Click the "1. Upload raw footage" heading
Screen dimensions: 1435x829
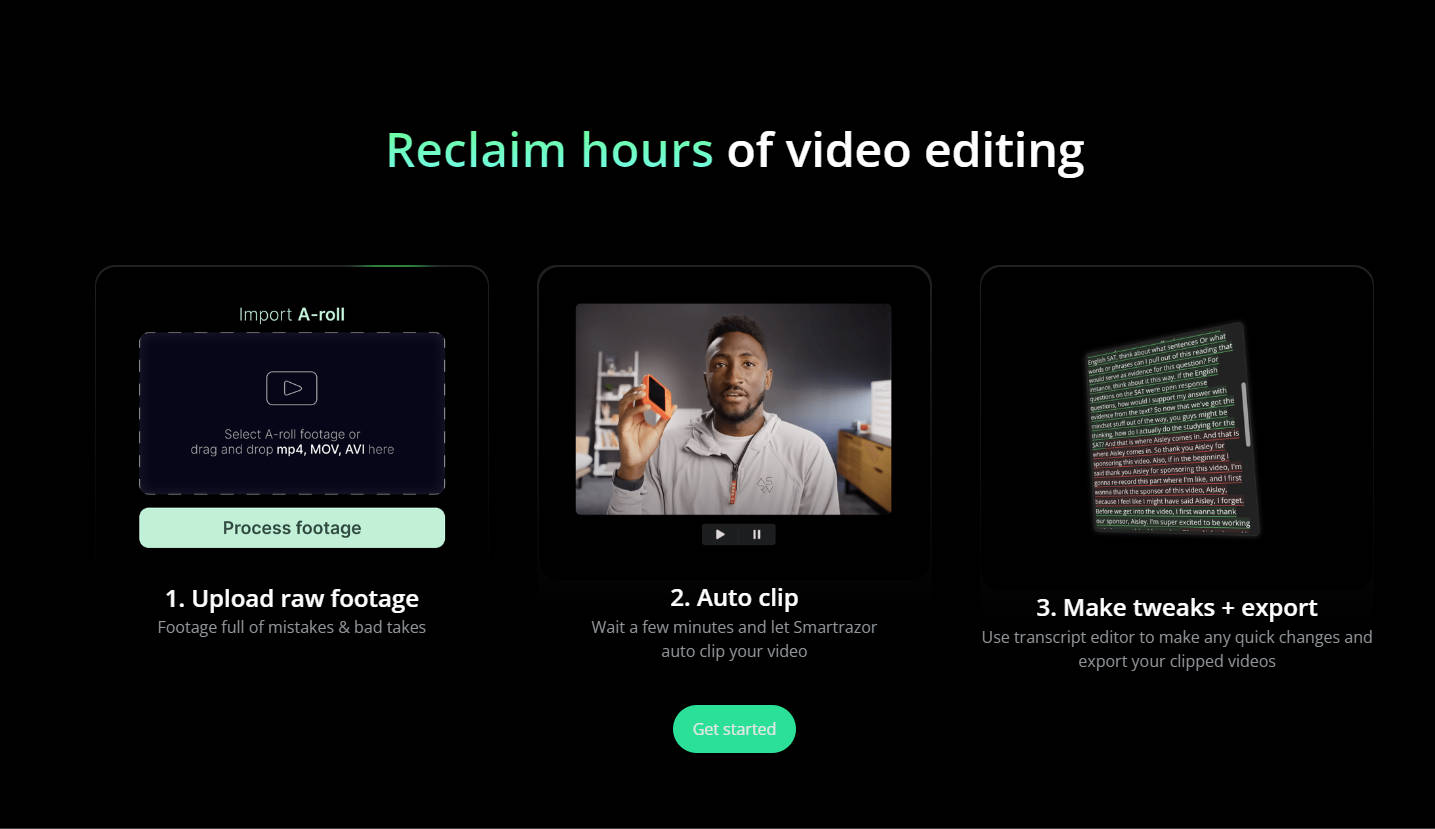[291, 599]
